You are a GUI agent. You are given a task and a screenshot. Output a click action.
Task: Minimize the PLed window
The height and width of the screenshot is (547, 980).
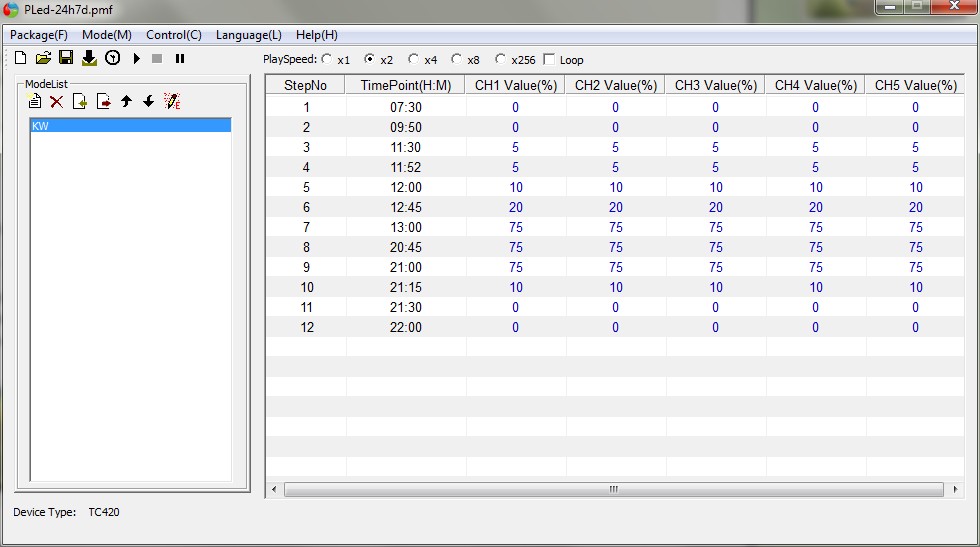(x=889, y=7)
